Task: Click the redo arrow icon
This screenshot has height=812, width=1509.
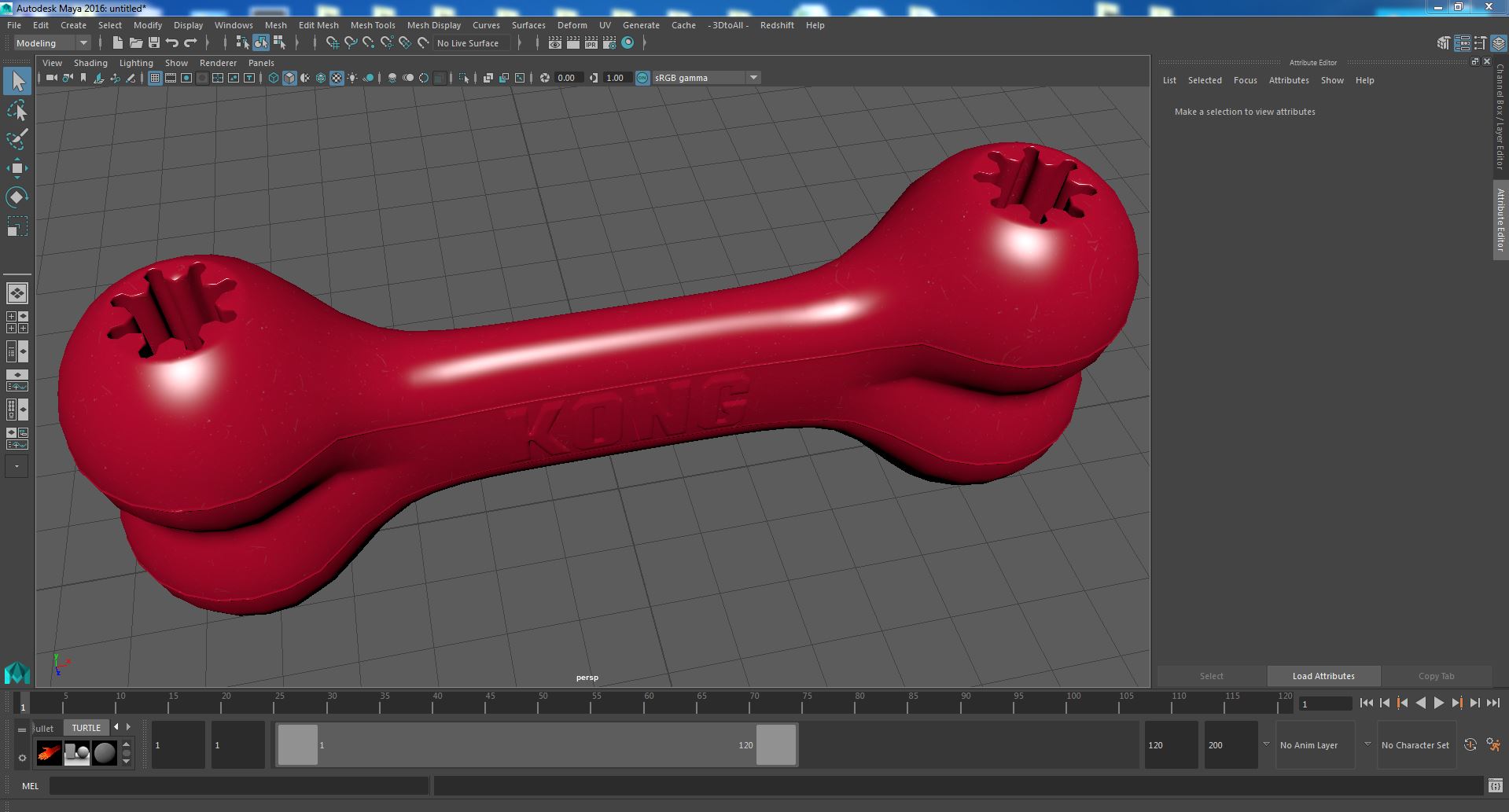Action: click(x=190, y=43)
